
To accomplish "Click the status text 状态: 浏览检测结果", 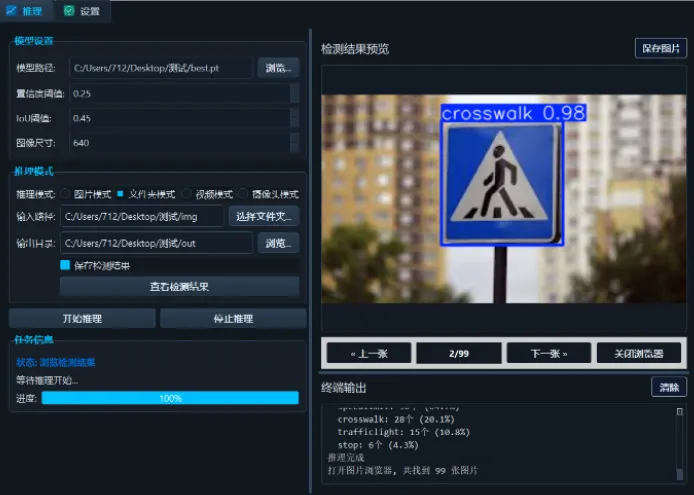I will click(x=56, y=363).
